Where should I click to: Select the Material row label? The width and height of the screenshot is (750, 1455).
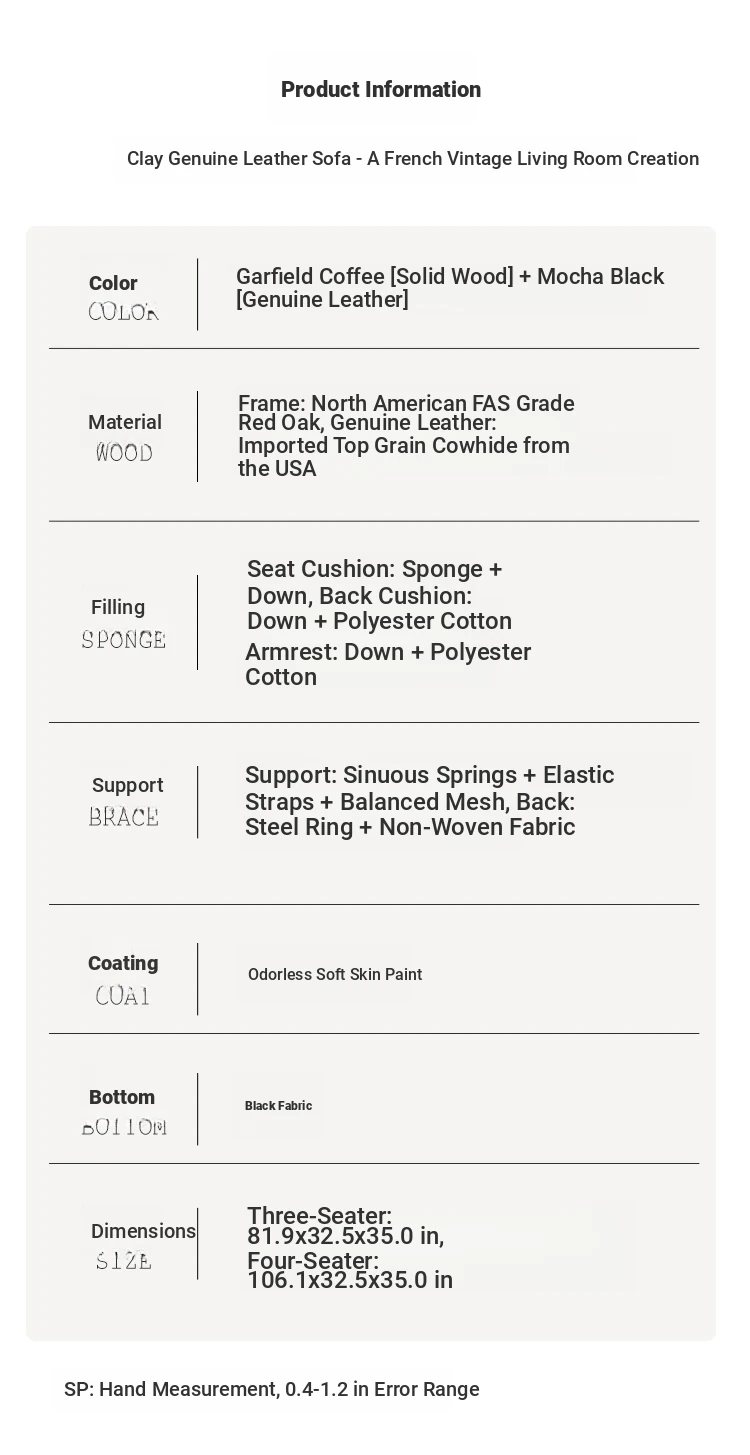pos(125,422)
